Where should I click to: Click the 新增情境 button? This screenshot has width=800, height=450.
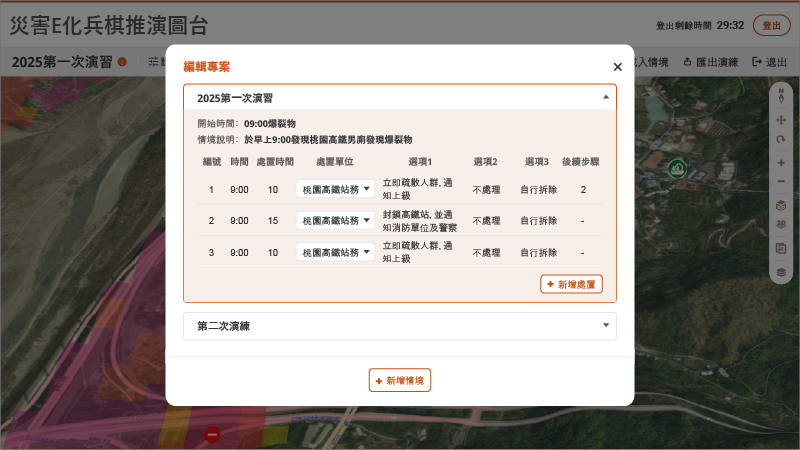[x=400, y=380]
